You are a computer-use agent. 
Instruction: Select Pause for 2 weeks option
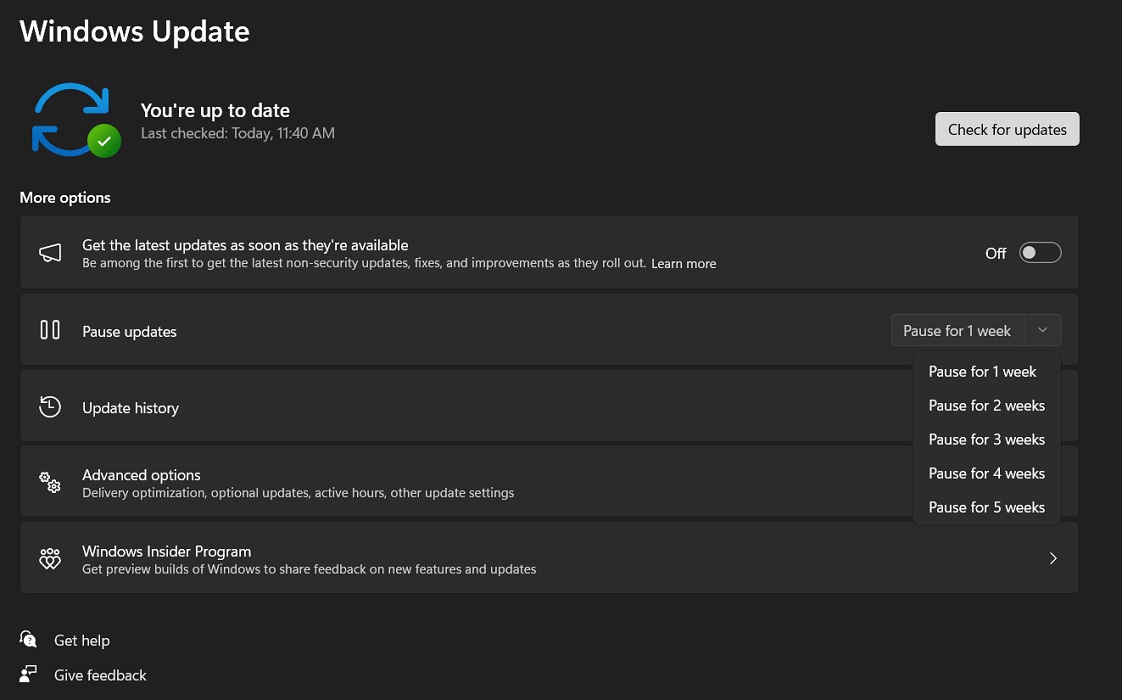pyautogui.click(x=987, y=405)
